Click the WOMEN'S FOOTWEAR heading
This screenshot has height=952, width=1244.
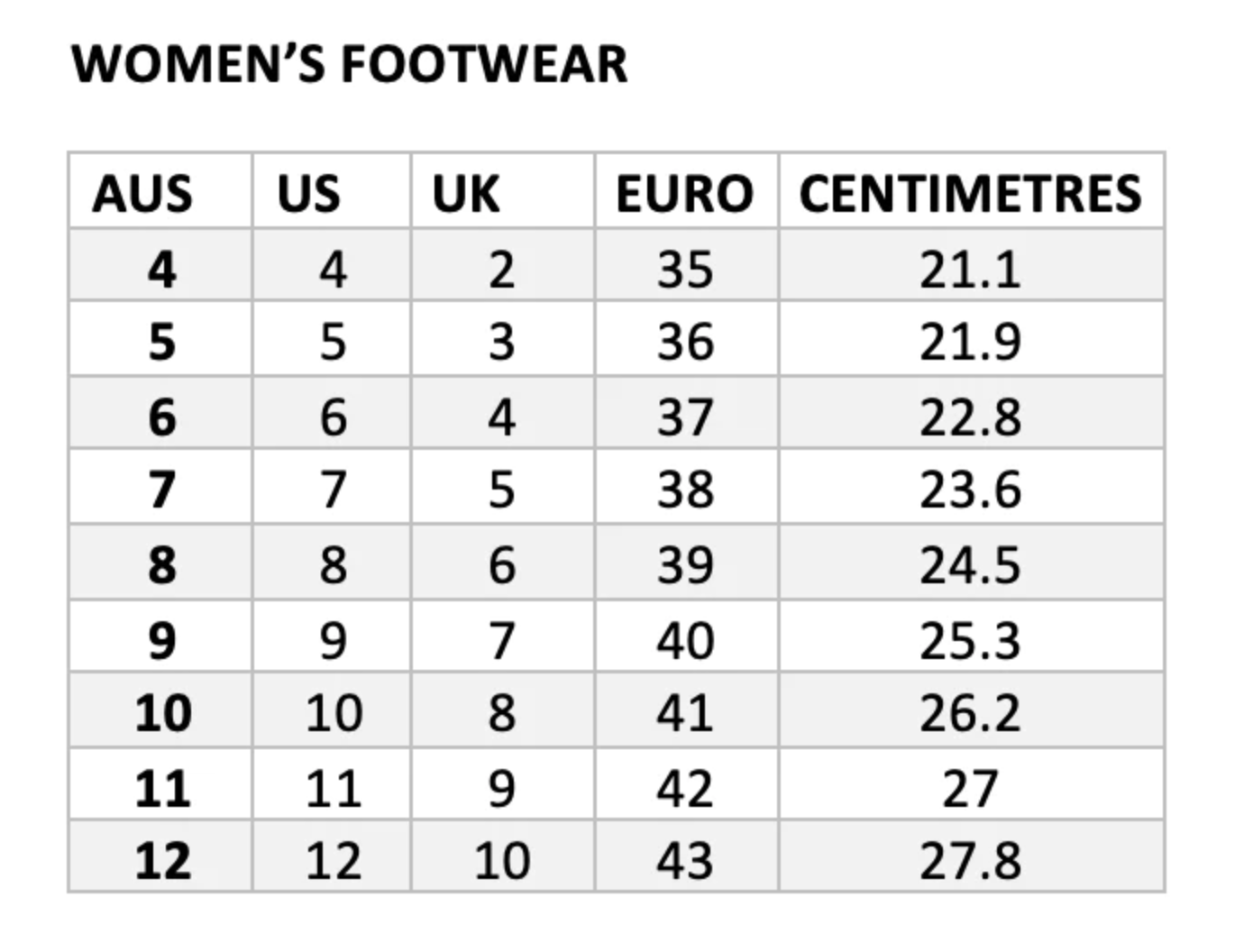point(349,64)
